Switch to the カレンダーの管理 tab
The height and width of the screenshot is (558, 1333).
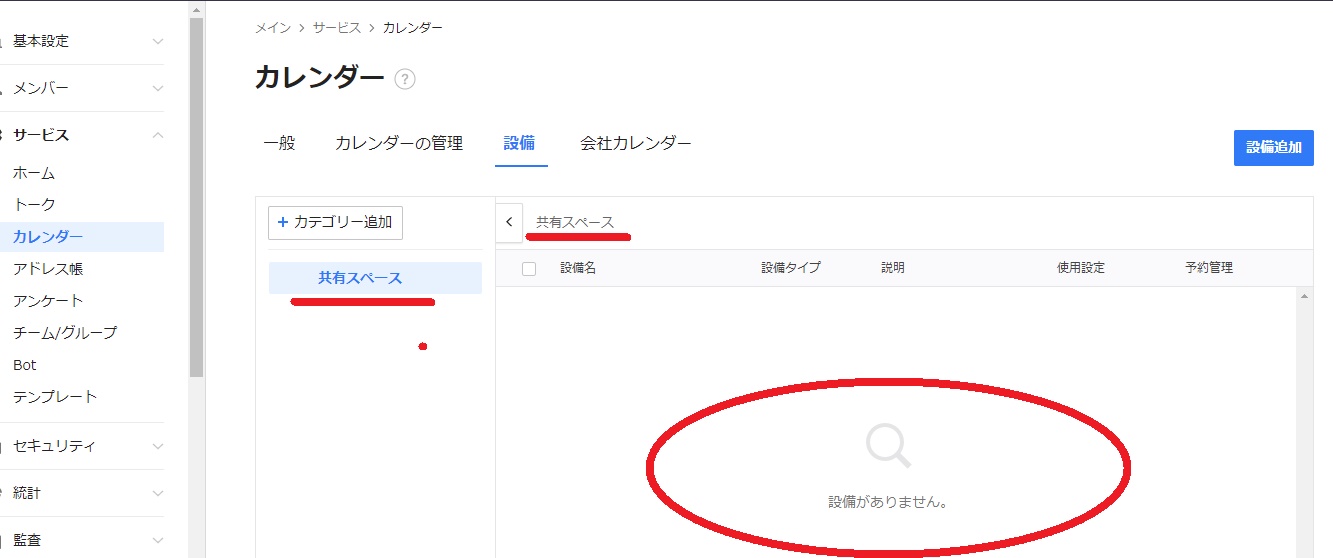tap(399, 143)
